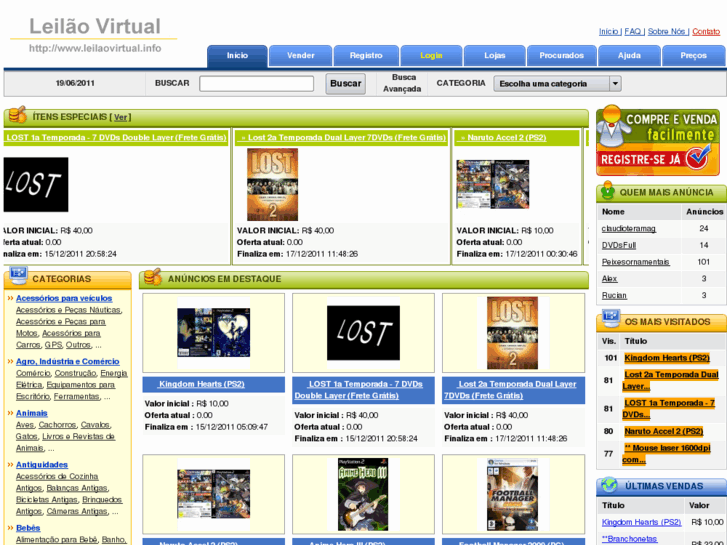Open the Acessórios para veículos category
The height and width of the screenshot is (545, 727).
coord(64,298)
